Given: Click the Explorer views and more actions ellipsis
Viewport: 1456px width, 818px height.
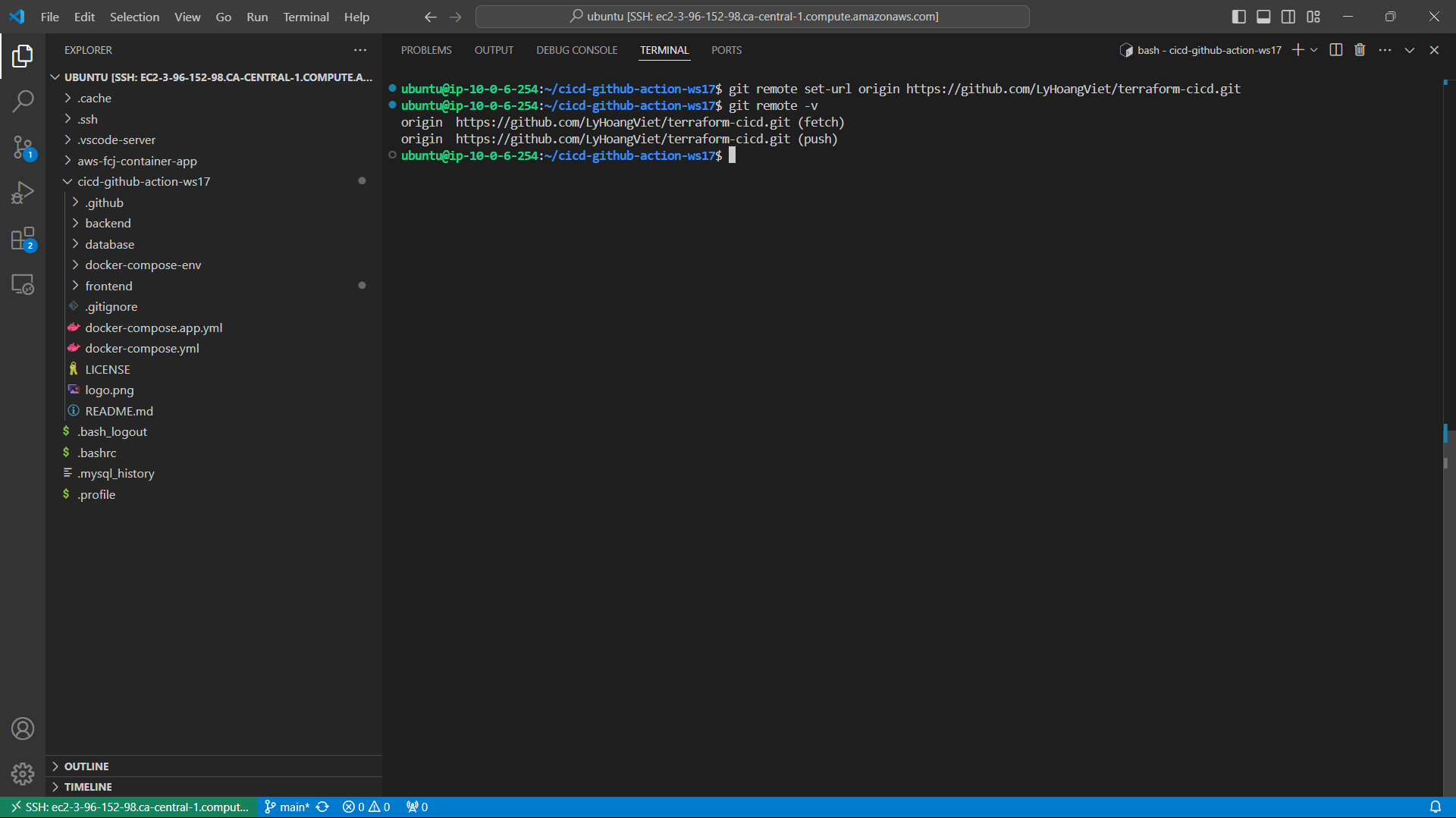Looking at the screenshot, I should coord(360,50).
